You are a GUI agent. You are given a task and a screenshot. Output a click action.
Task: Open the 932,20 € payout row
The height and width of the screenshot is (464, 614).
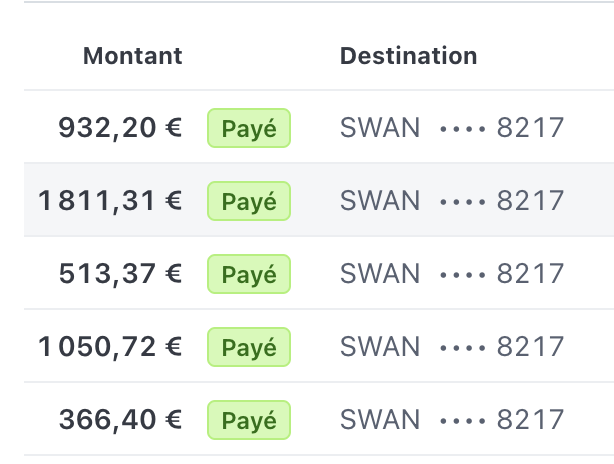(120, 128)
